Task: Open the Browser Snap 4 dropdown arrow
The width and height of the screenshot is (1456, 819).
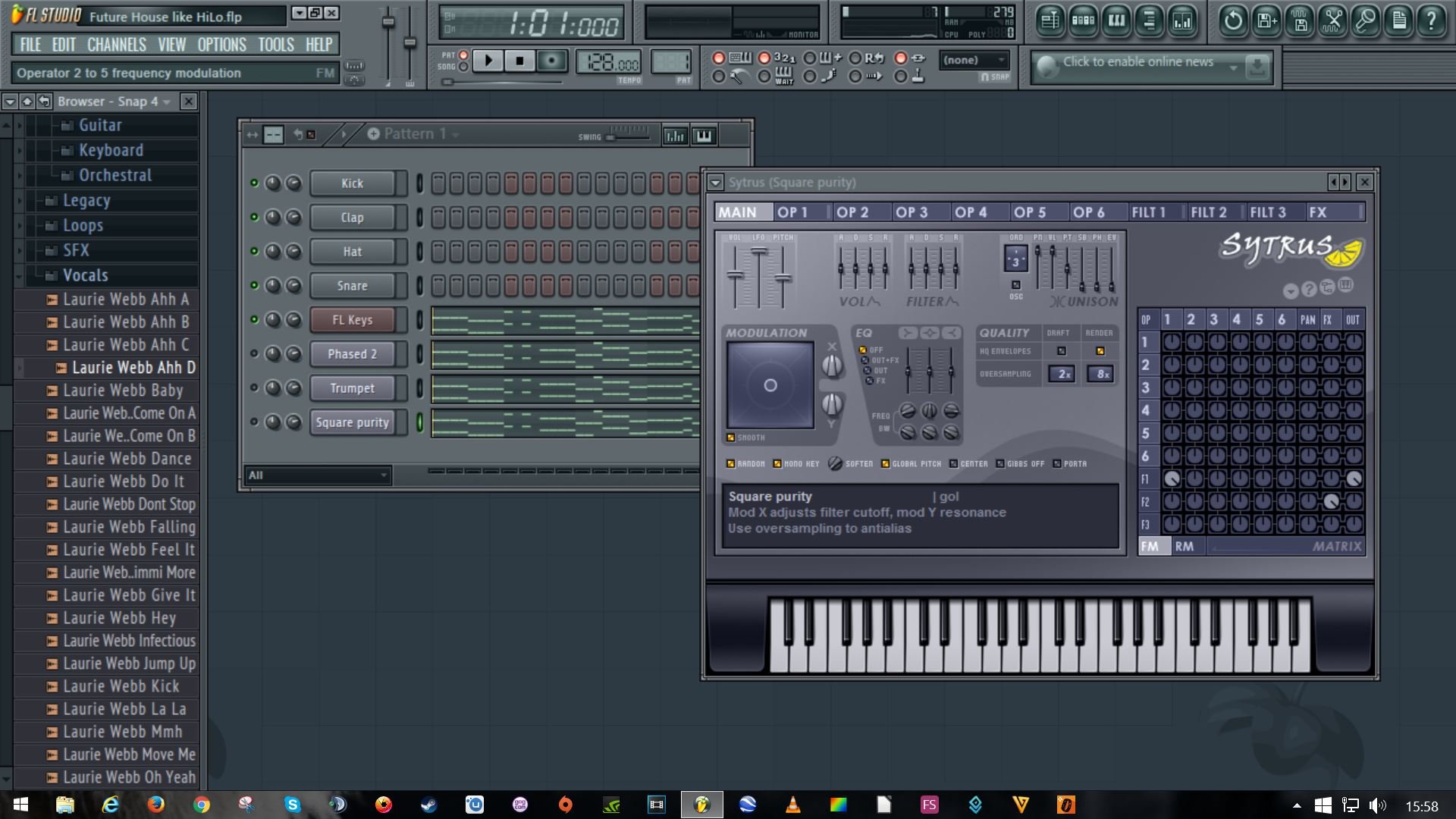Action: (167, 101)
